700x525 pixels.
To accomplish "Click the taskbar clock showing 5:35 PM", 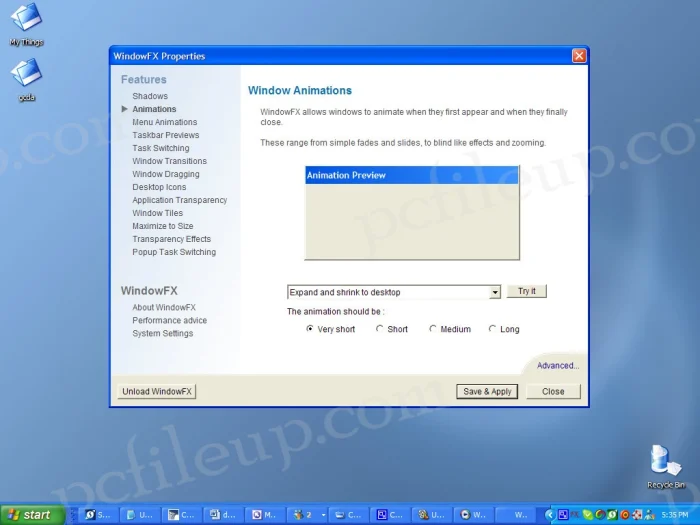I will coord(675,515).
